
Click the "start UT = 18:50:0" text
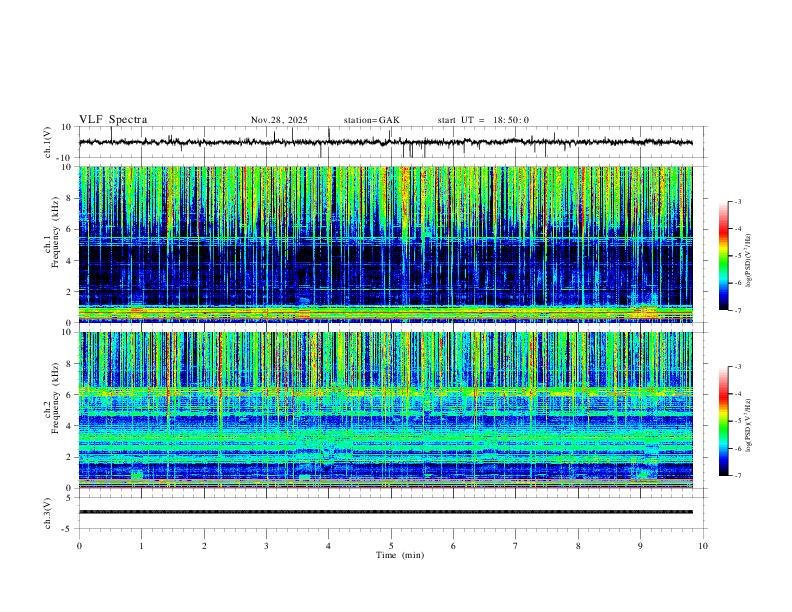point(483,120)
